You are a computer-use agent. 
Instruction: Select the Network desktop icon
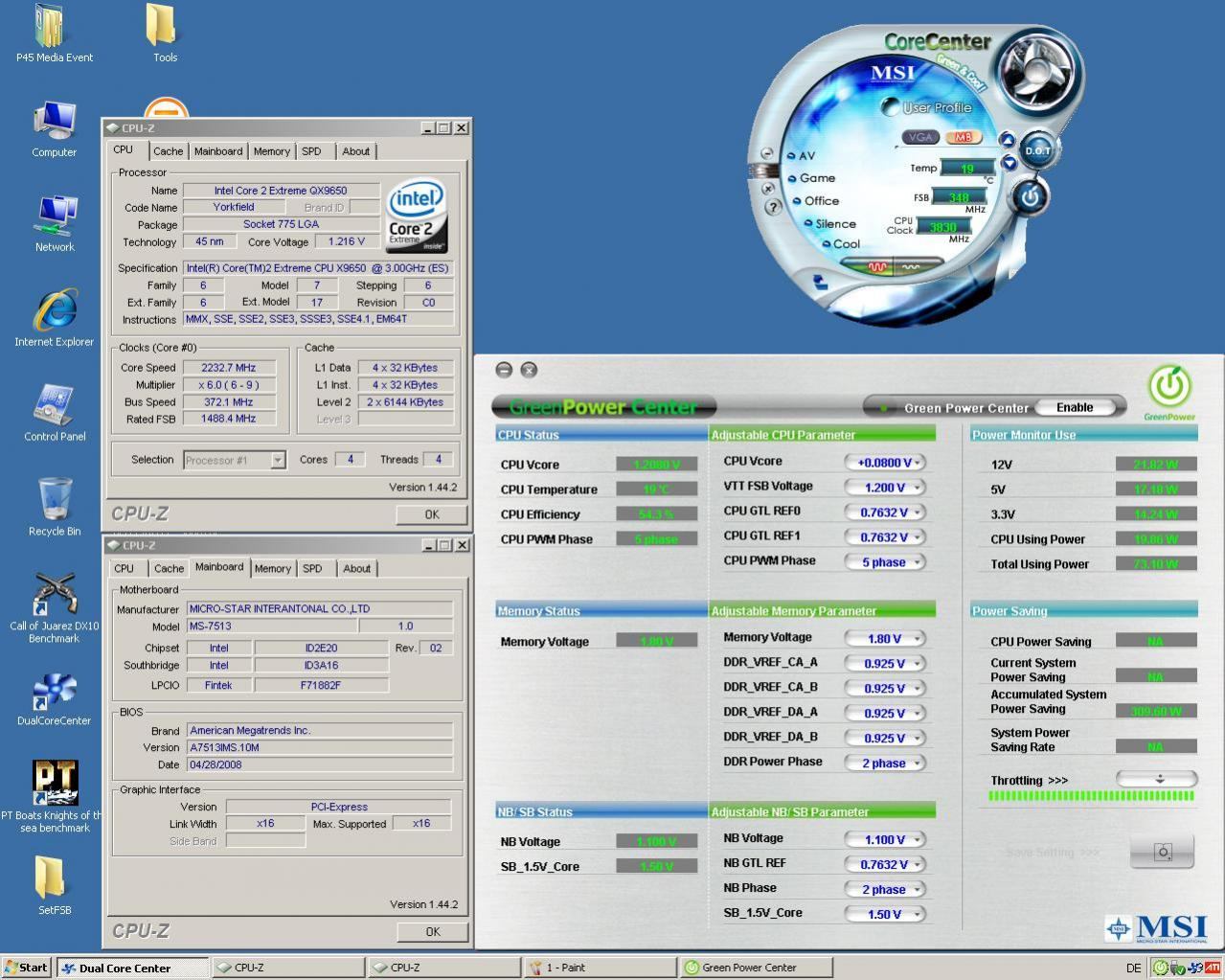(55, 223)
